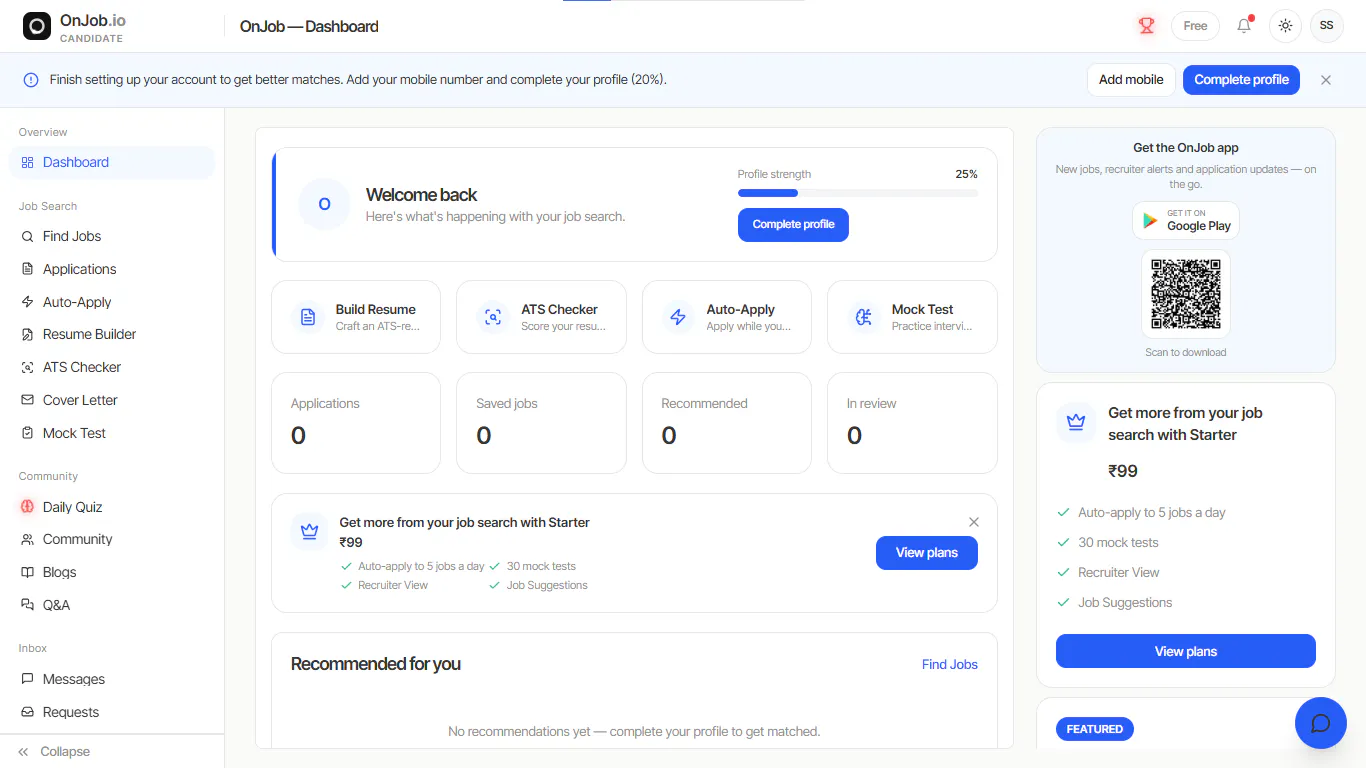Open Messages in the sidebar
Image resolution: width=1366 pixels, height=768 pixels.
[x=112, y=679]
